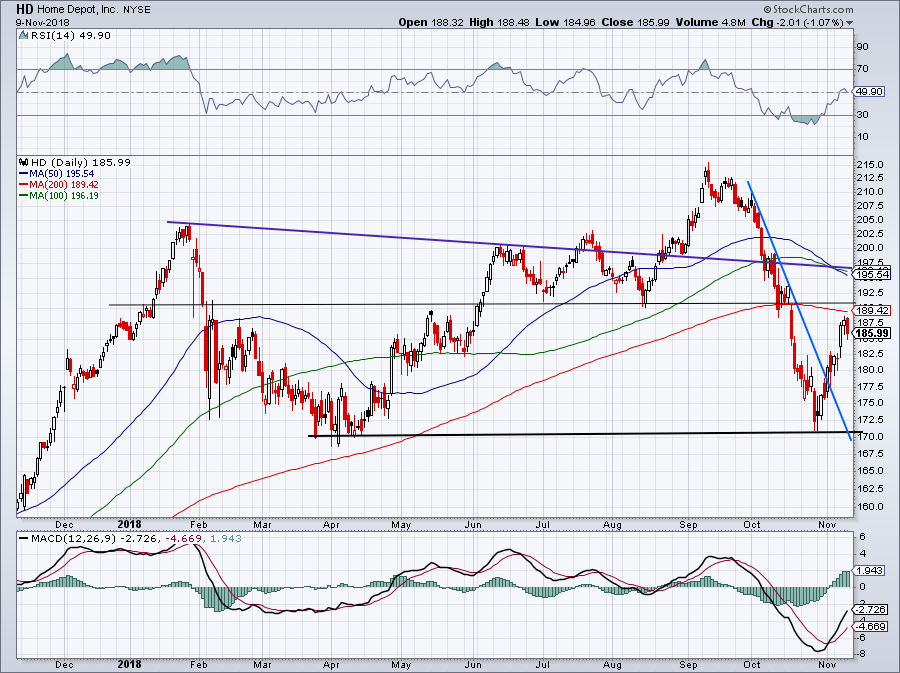Click the 70 level on RSI axis
The width and height of the screenshot is (900, 673).
862,69
